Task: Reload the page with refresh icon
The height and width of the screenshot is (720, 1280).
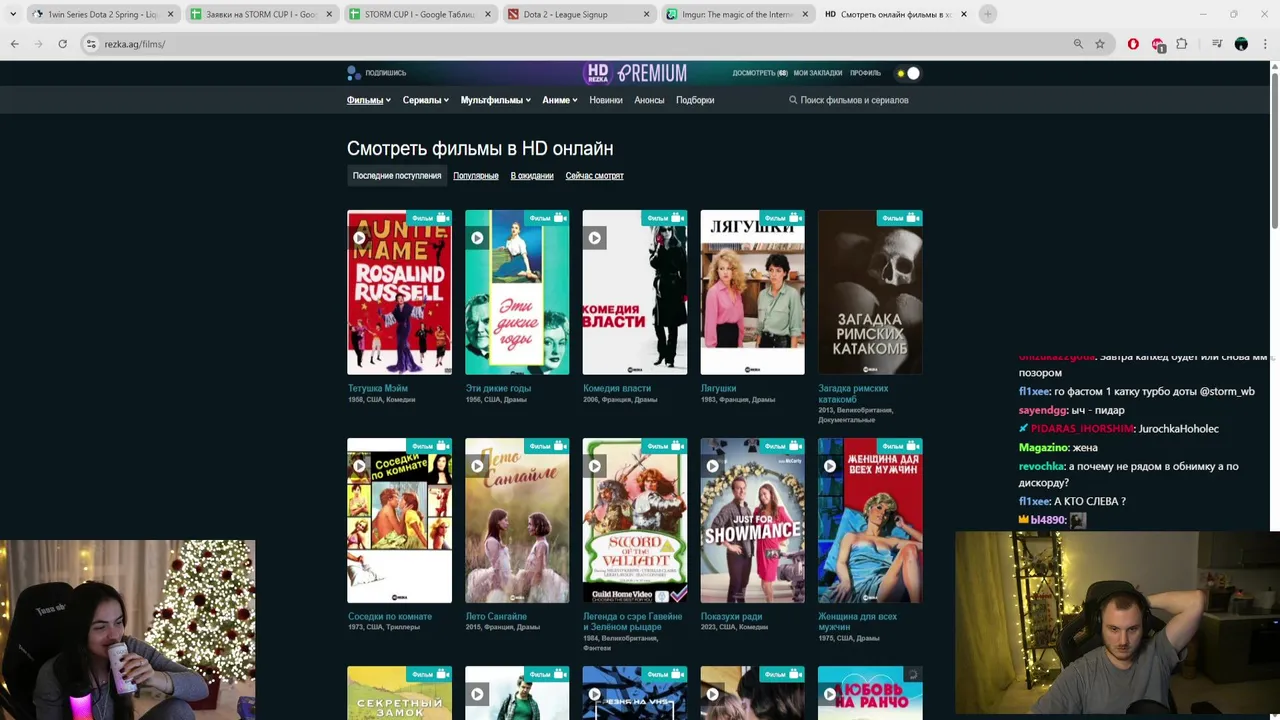Action: 62,44
